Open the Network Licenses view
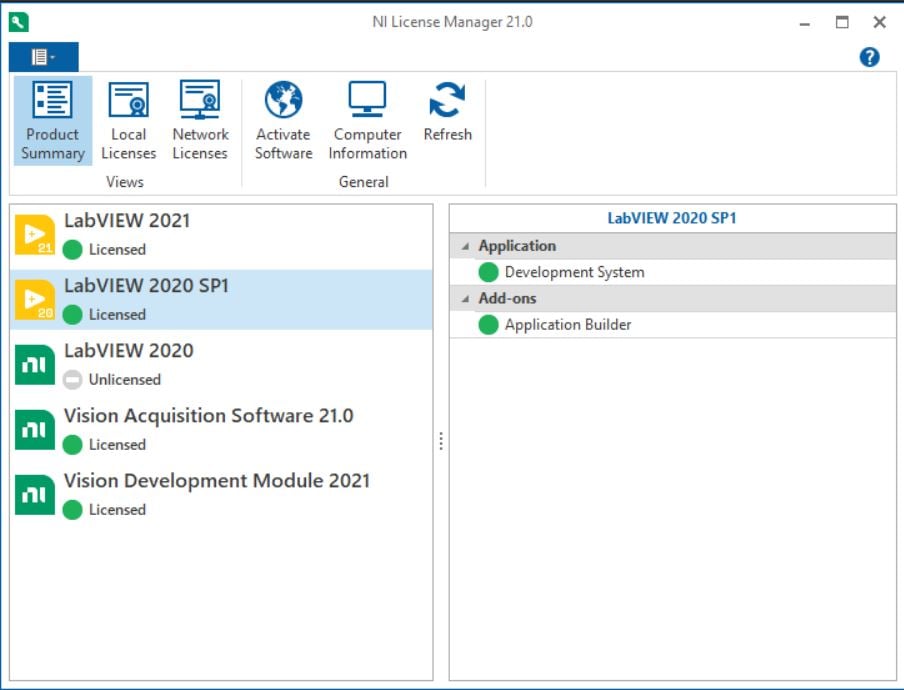 (200, 121)
